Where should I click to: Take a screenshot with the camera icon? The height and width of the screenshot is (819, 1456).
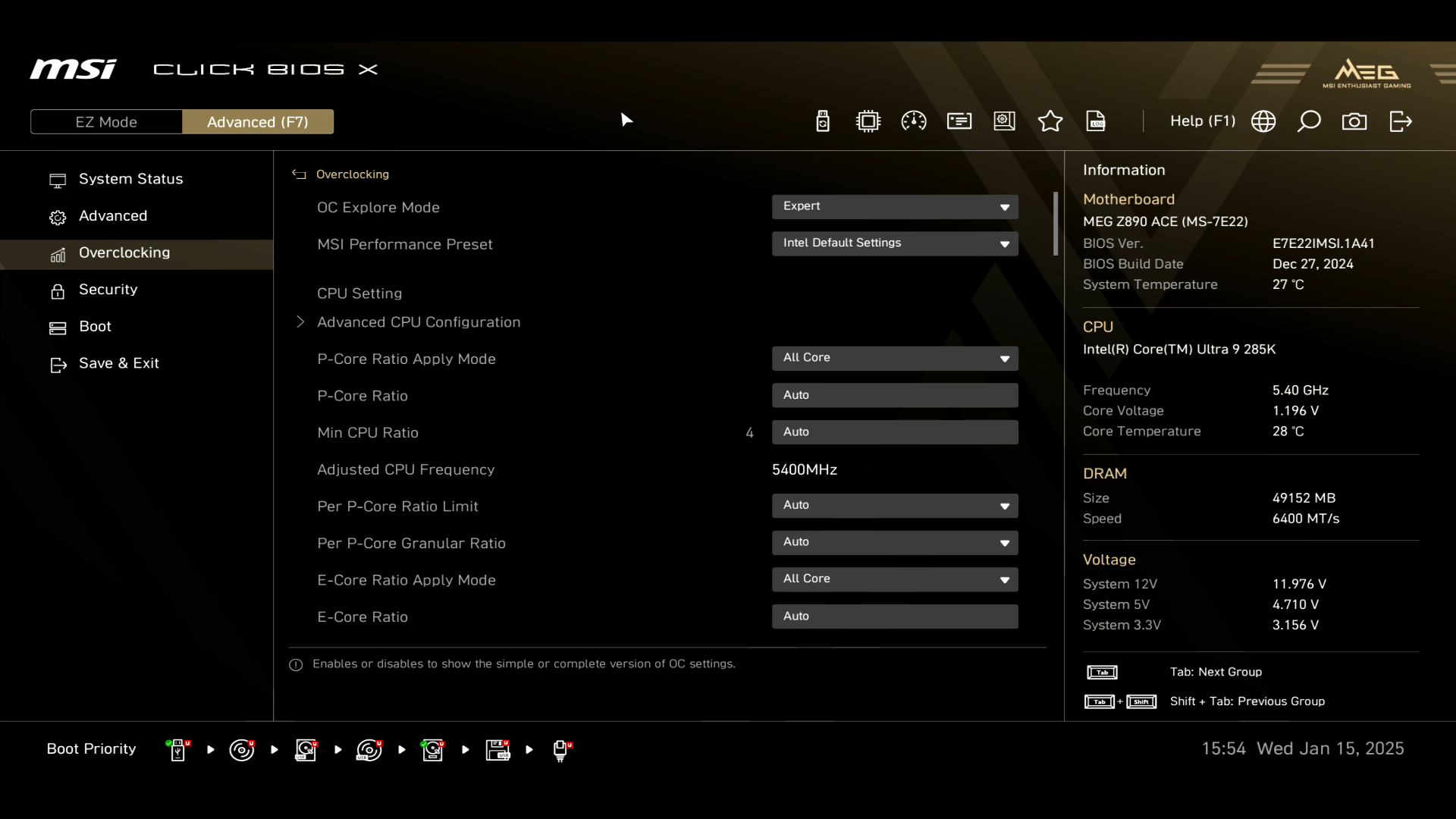pyautogui.click(x=1354, y=121)
